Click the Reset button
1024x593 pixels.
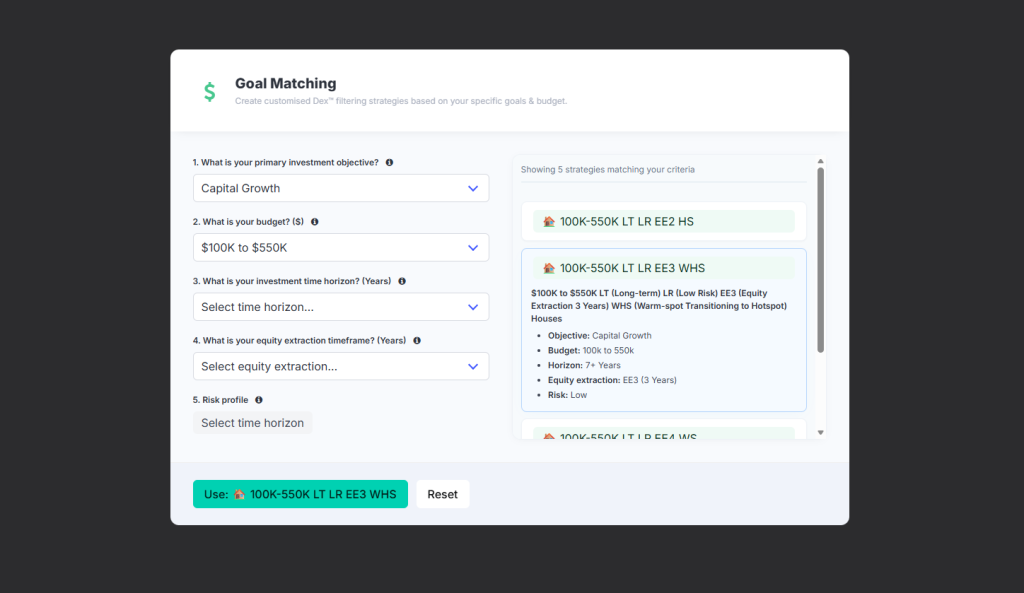443,494
